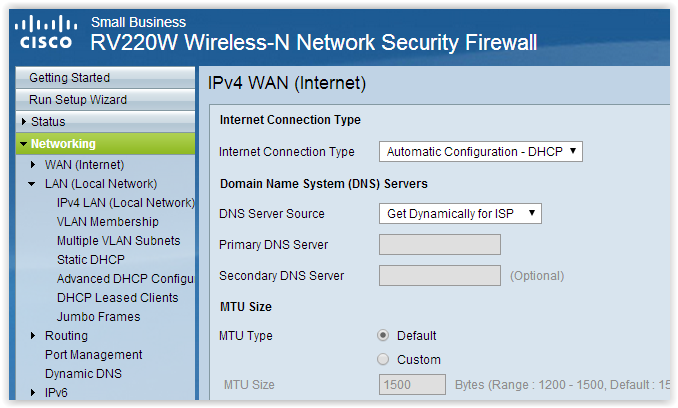Viewport: 678px width, 408px height.
Task: Open Jumbo Frames settings page
Action: 99,317
